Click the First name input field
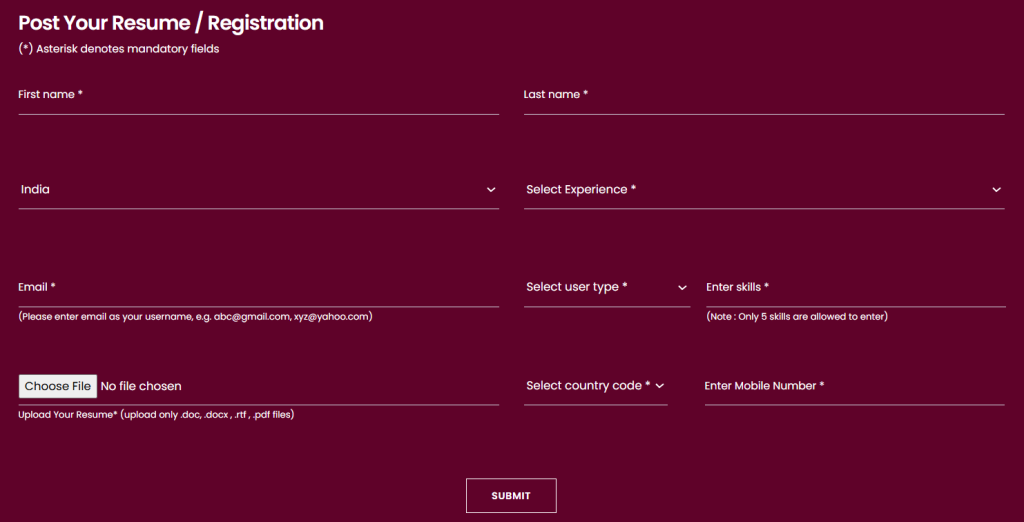Image resolution: width=1024 pixels, height=522 pixels. pyautogui.click(x=258, y=96)
